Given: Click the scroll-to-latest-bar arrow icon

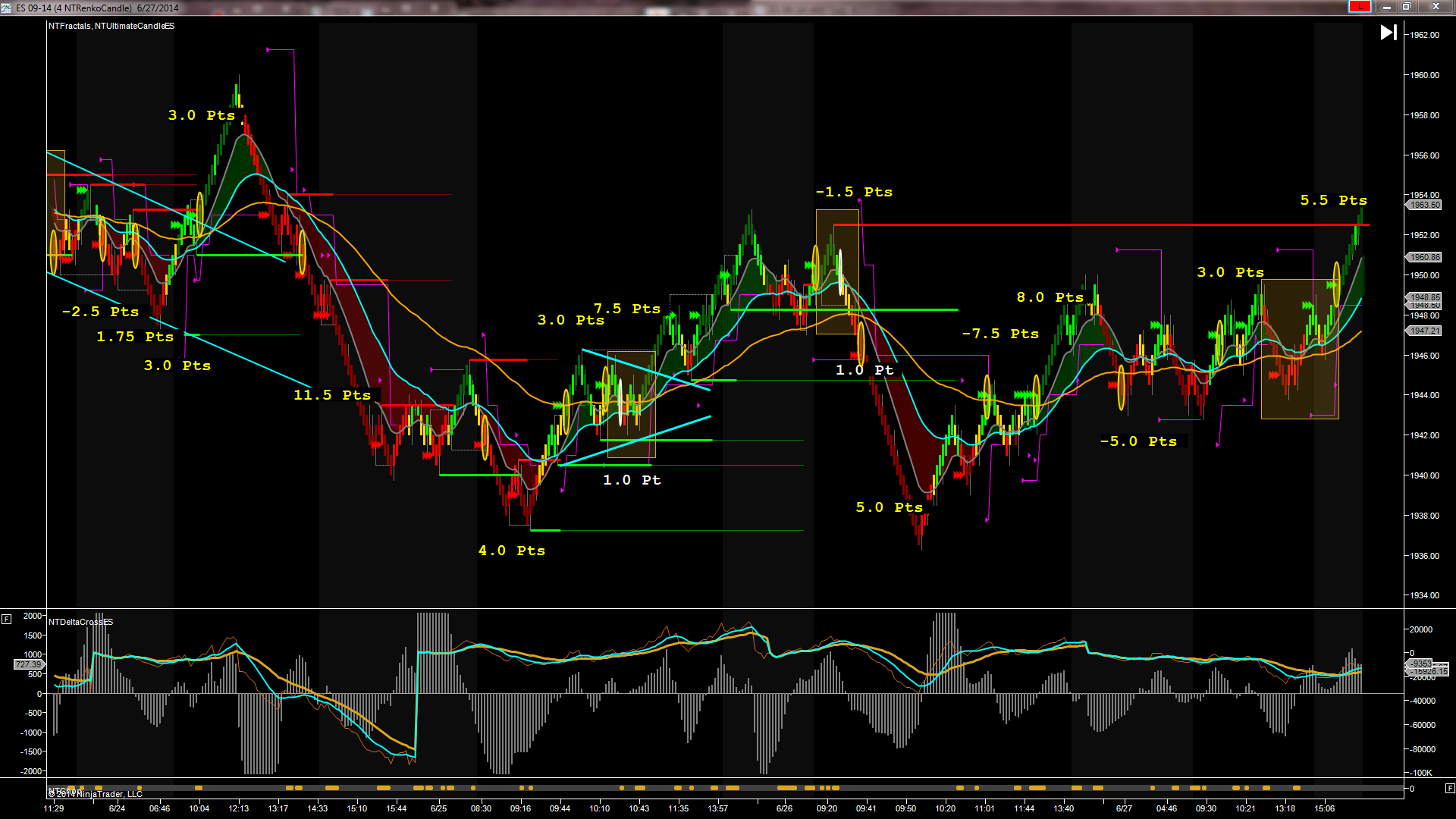Looking at the screenshot, I should [1389, 33].
